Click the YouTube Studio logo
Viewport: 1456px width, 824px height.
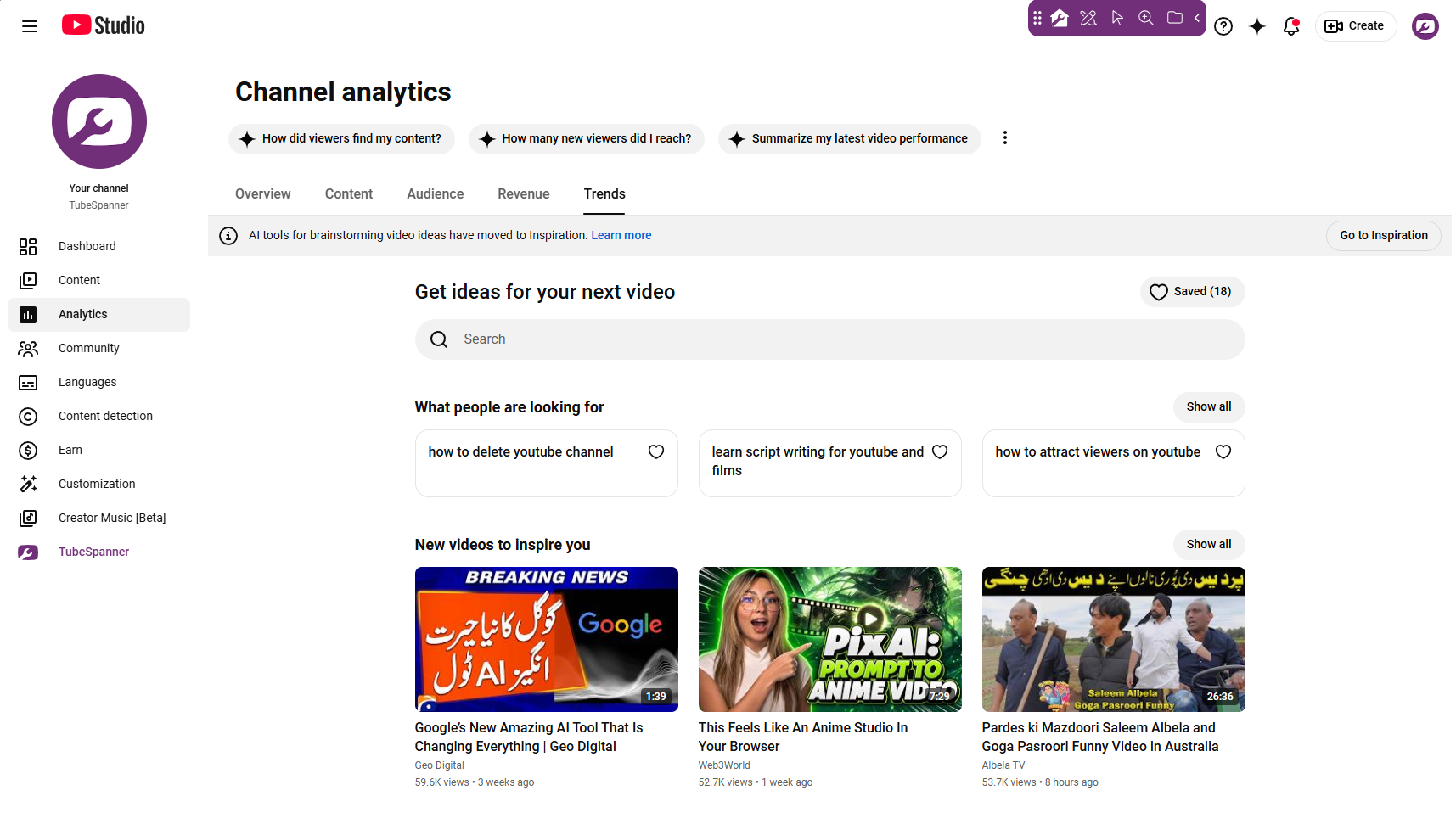tap(104, 25)
